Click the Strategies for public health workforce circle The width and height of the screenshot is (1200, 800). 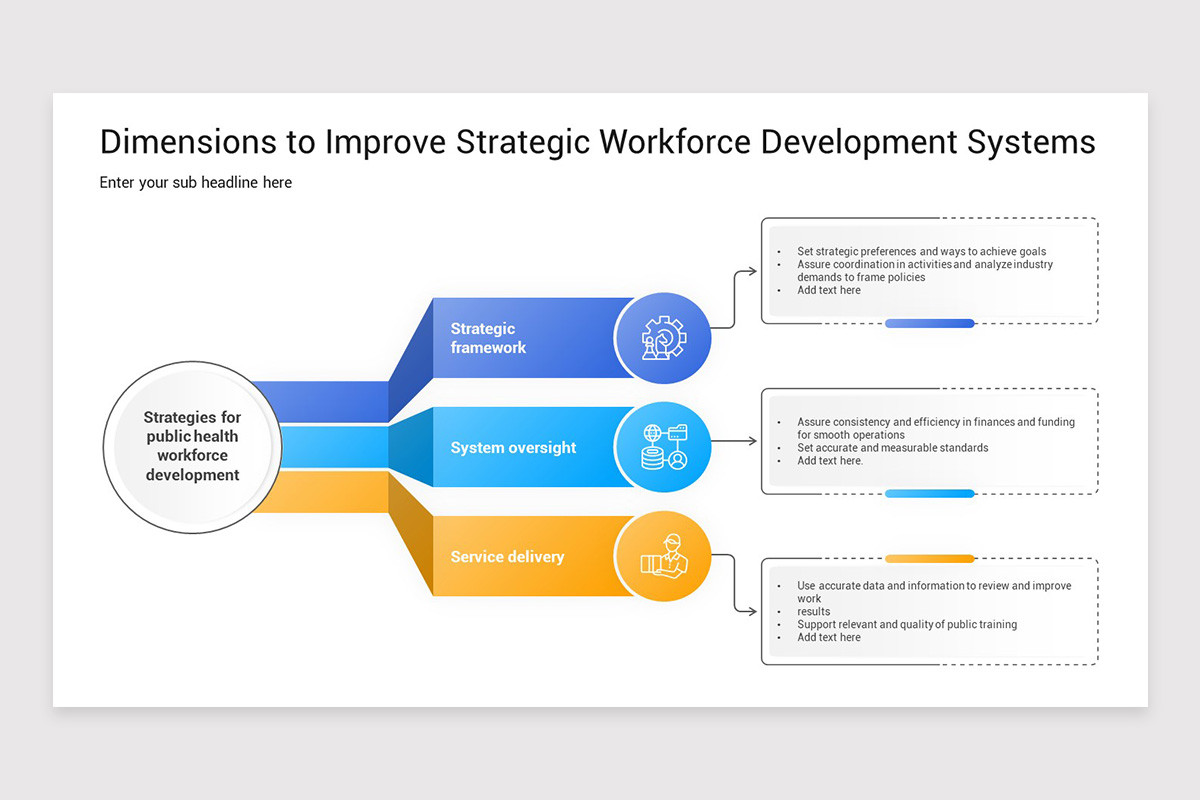point(192,447)
